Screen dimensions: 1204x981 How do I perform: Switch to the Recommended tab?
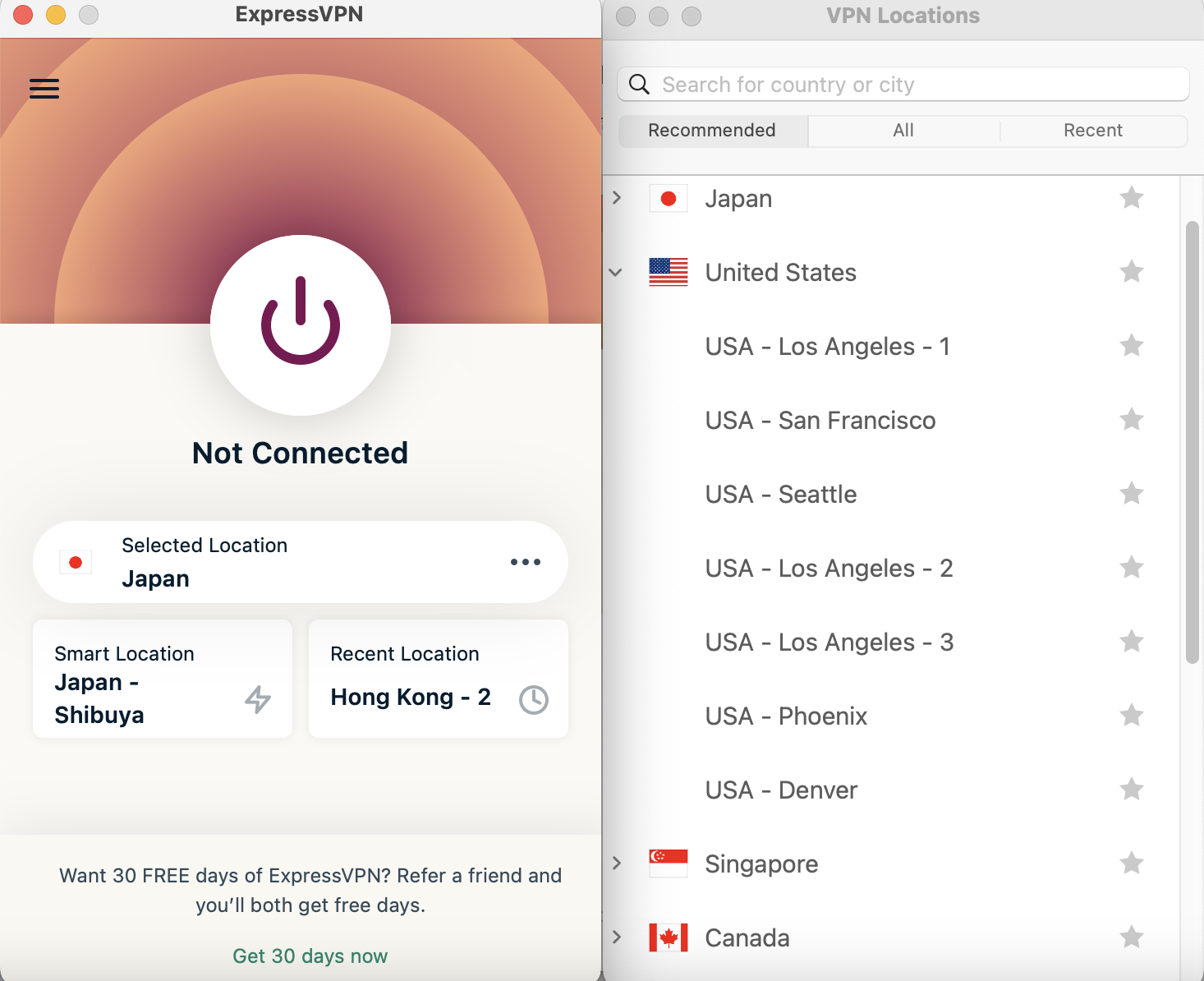click(712, 131)
